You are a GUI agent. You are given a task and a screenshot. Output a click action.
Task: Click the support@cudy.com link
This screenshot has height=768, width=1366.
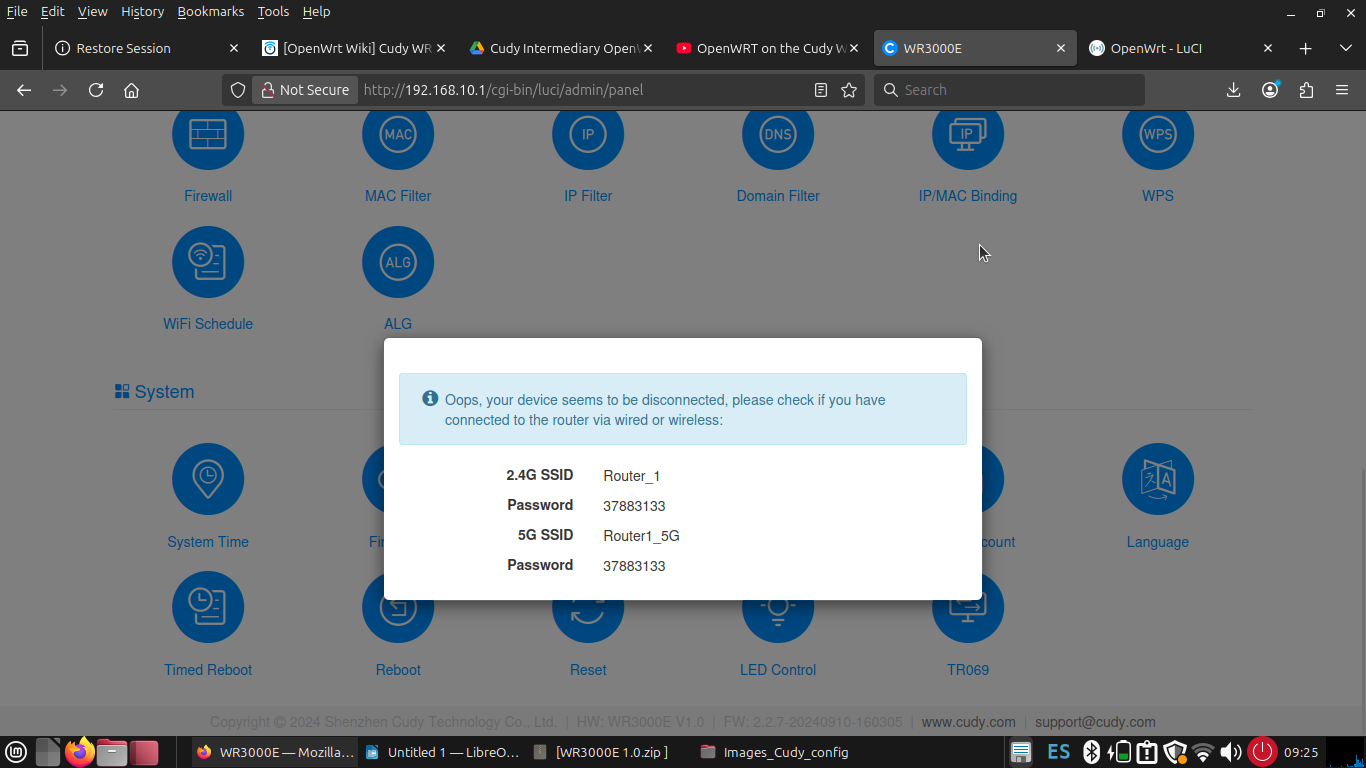point(1095,722)
